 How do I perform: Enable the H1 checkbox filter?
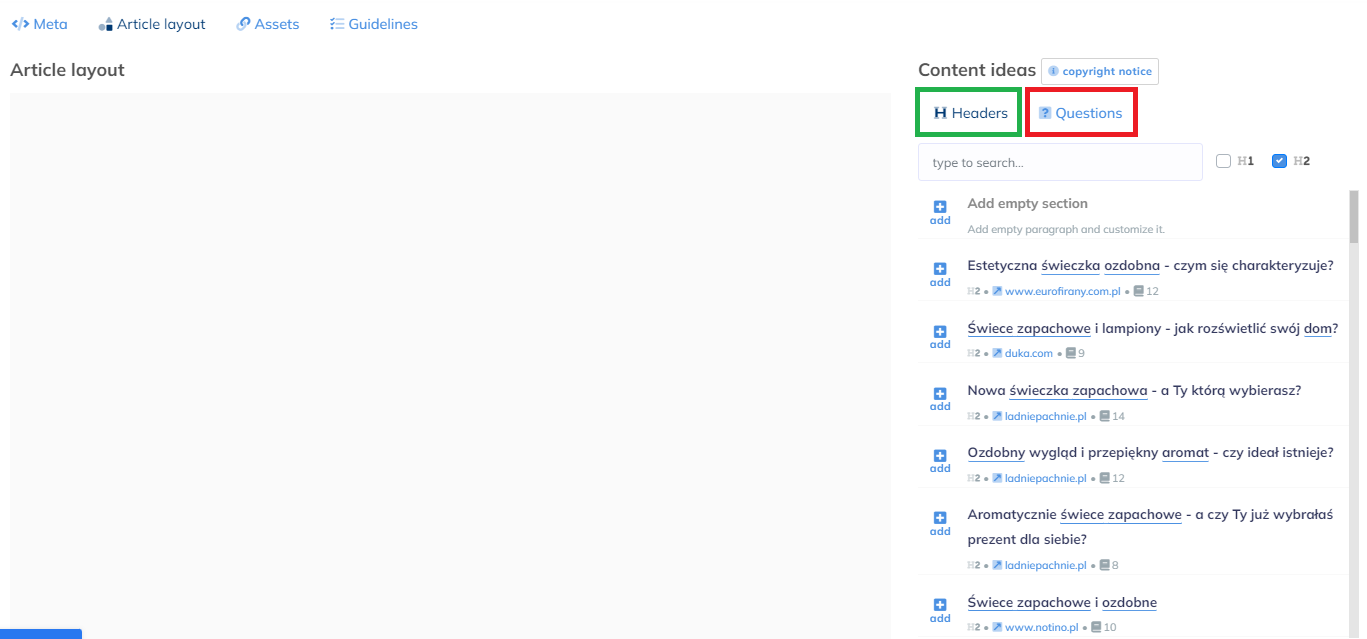click(x=1223, y=161)
